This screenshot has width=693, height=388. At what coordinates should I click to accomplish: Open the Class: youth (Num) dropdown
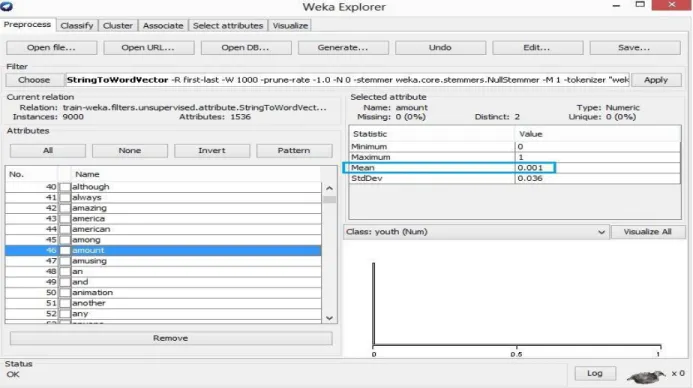[x=476, y=232]
